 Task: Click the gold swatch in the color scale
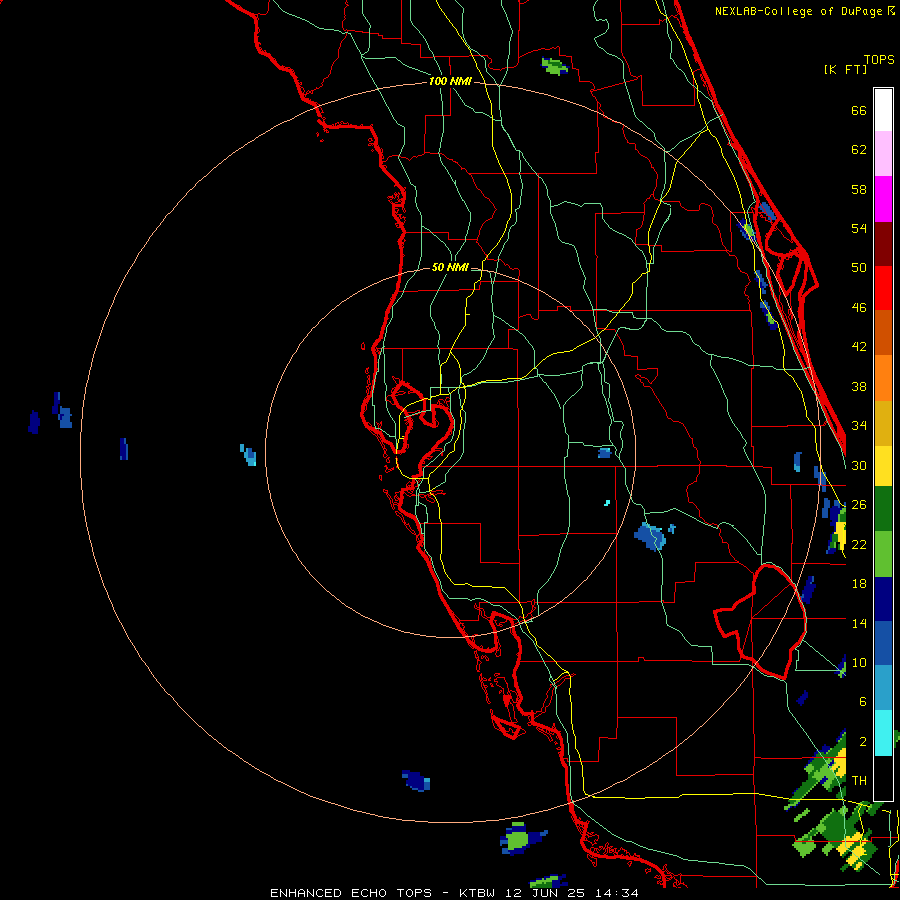(x=883, y=423)
